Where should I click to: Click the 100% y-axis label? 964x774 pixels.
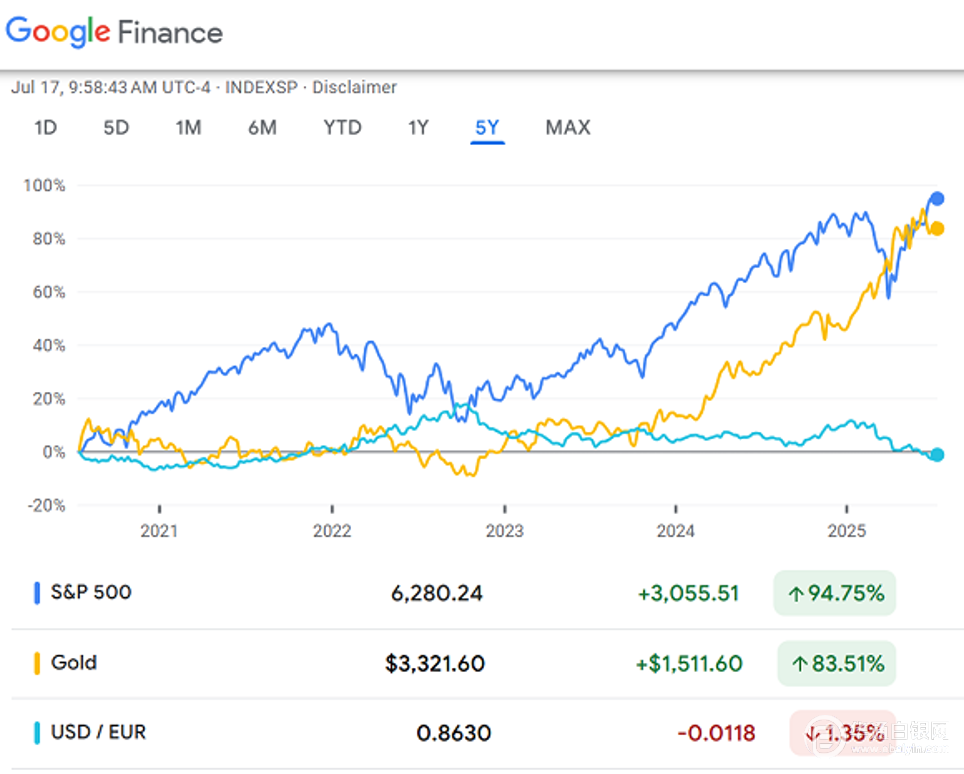coord(44,185)
